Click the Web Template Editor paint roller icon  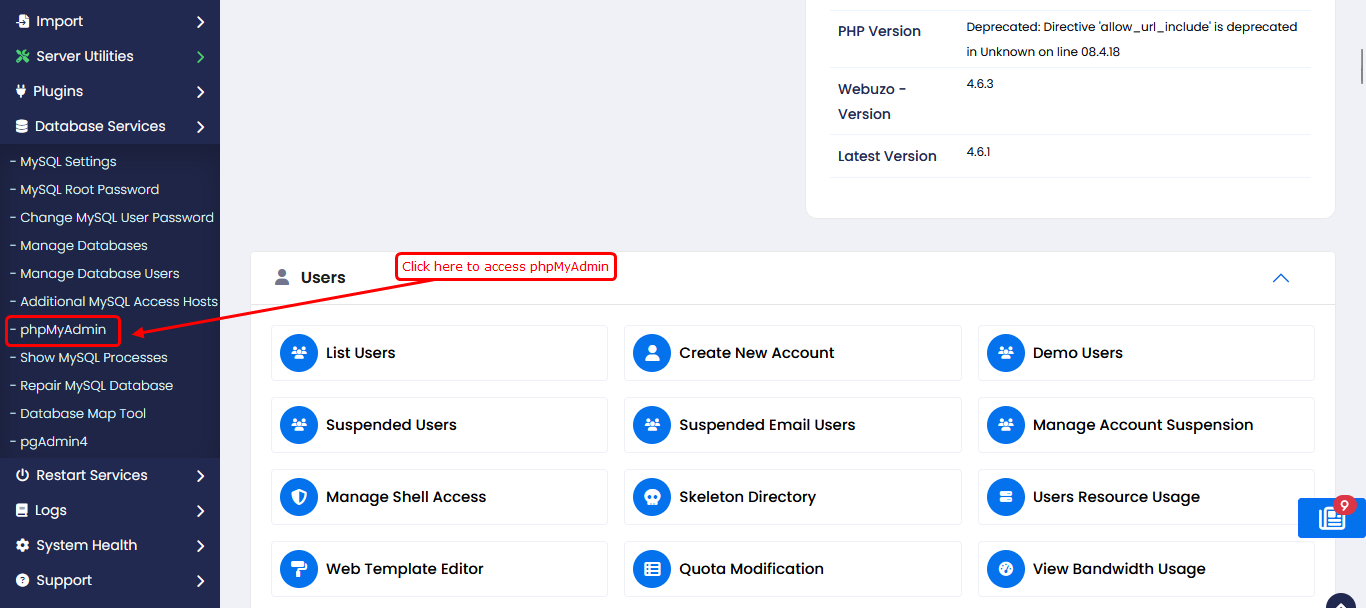pyautogui.click(x=299, y=569)
